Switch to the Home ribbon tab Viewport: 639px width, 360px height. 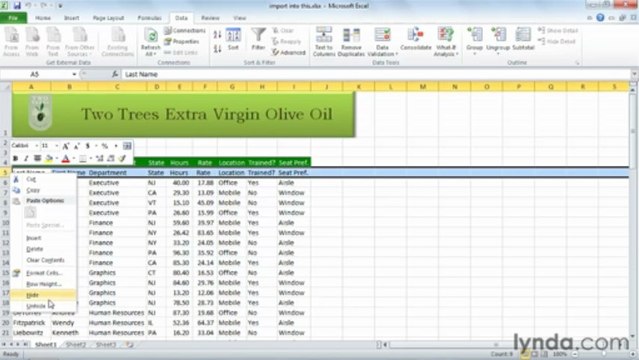point(43,18)
